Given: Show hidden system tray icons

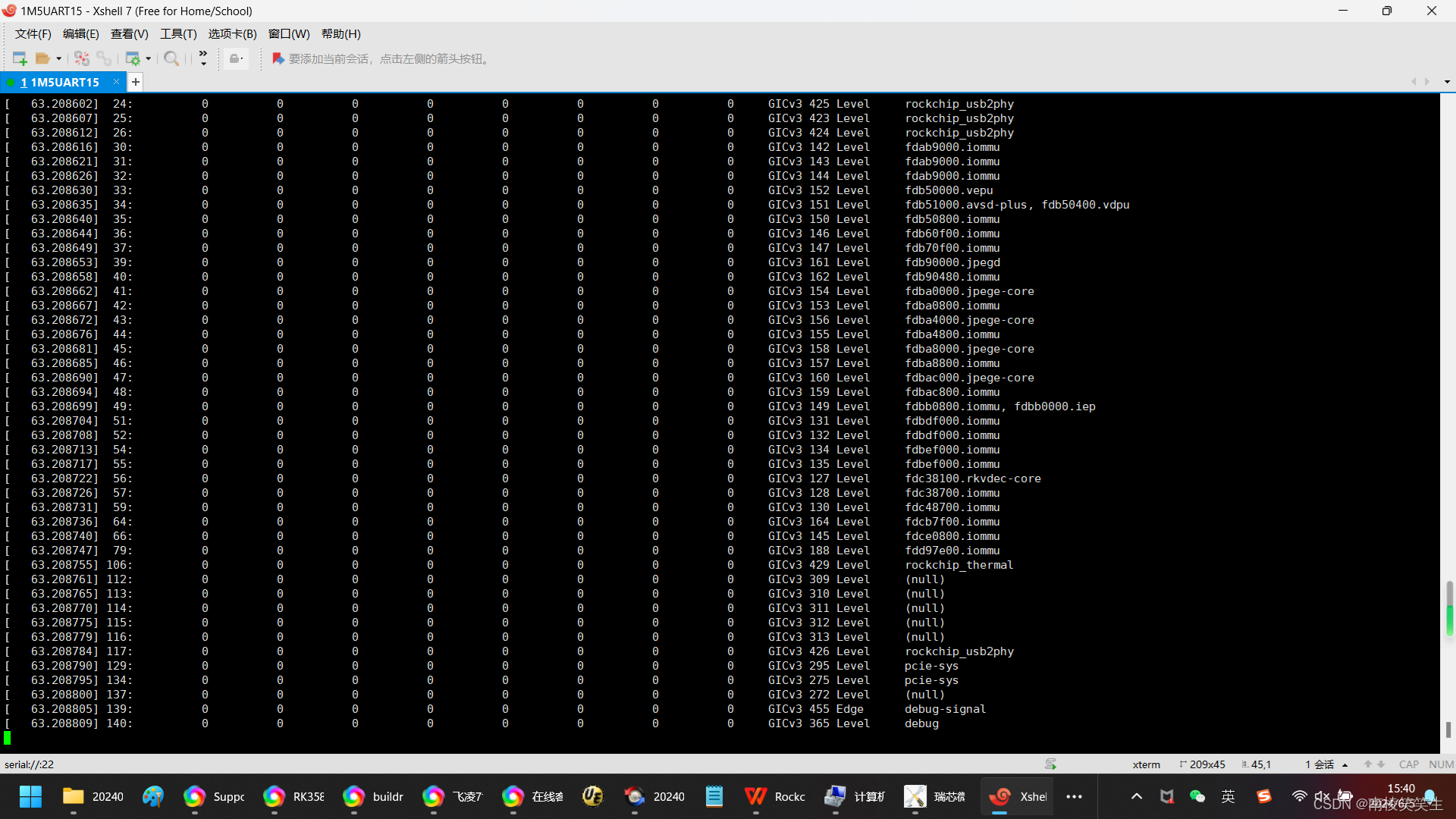Looking at the screenshot, I should point(1136,796).
